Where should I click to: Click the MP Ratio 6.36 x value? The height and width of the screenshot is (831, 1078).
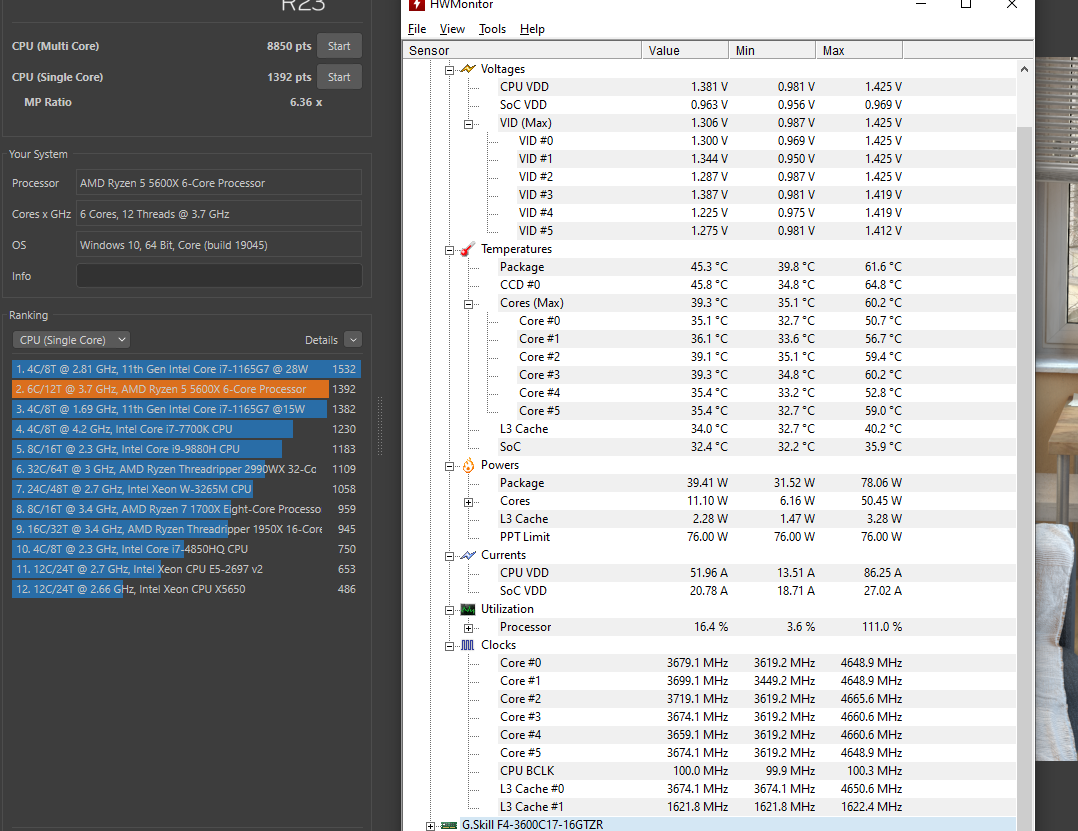click(x=306, y=102)
